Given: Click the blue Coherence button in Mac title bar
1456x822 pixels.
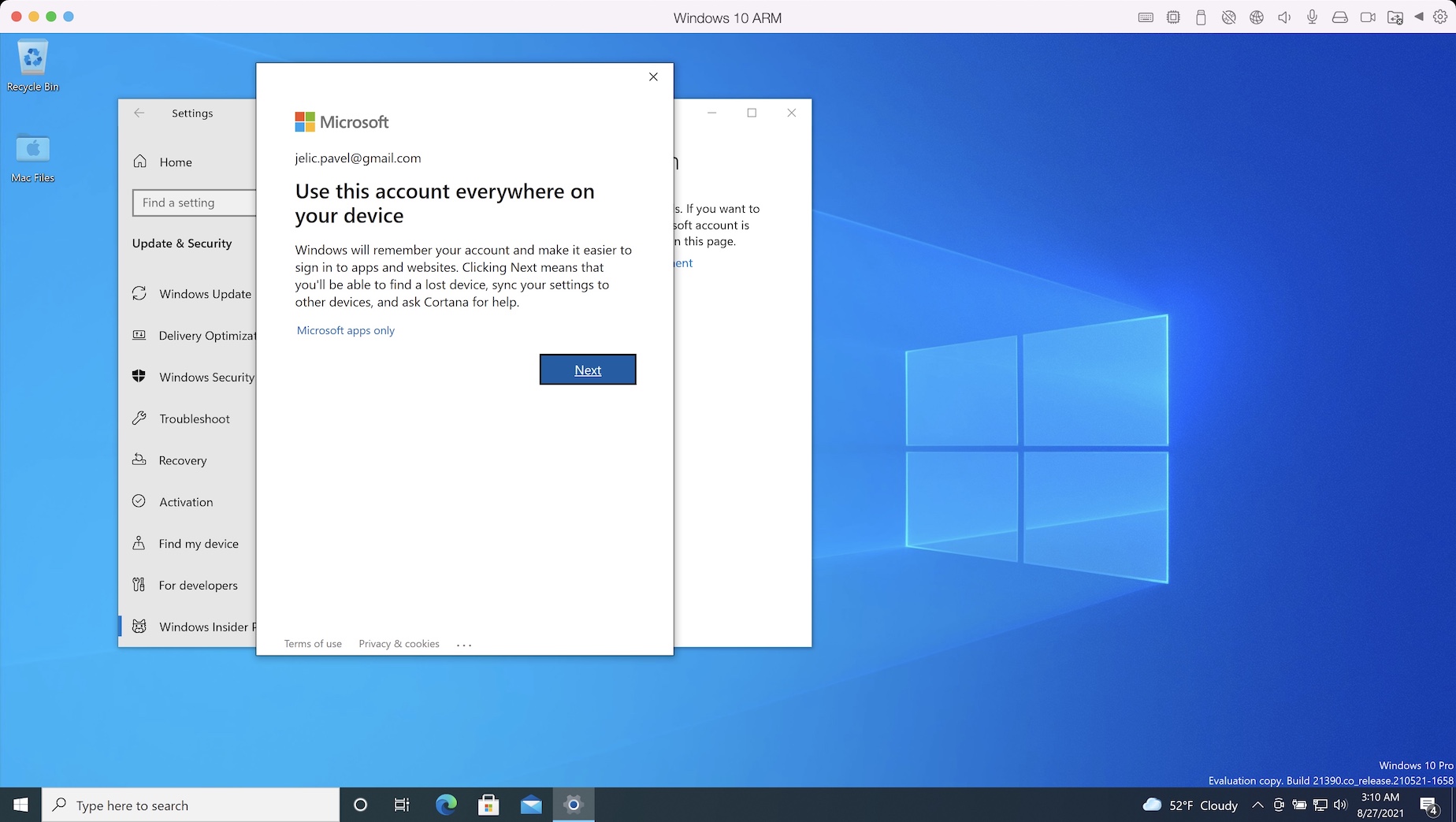Looking at the screenshot, I should 69,17.
